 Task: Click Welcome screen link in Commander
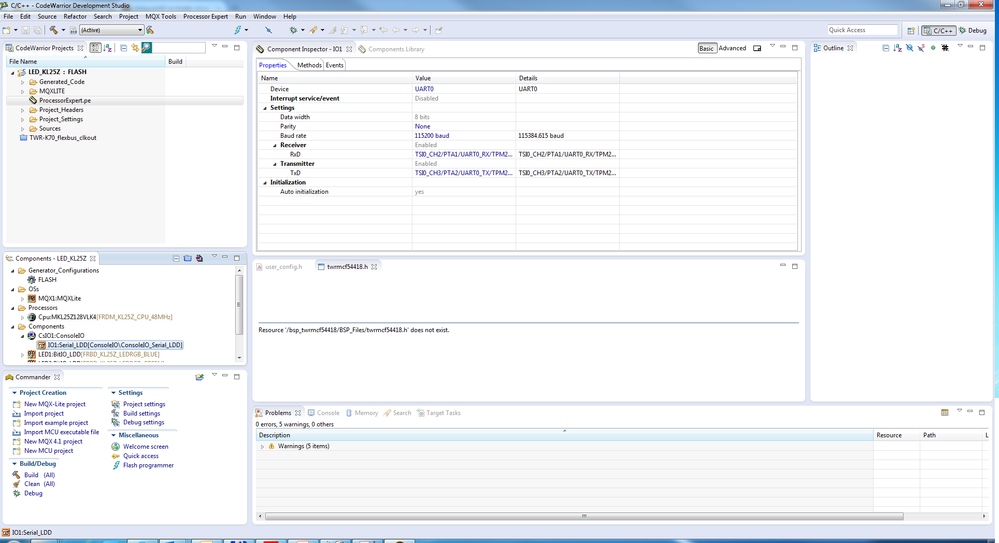coord(146,447)
